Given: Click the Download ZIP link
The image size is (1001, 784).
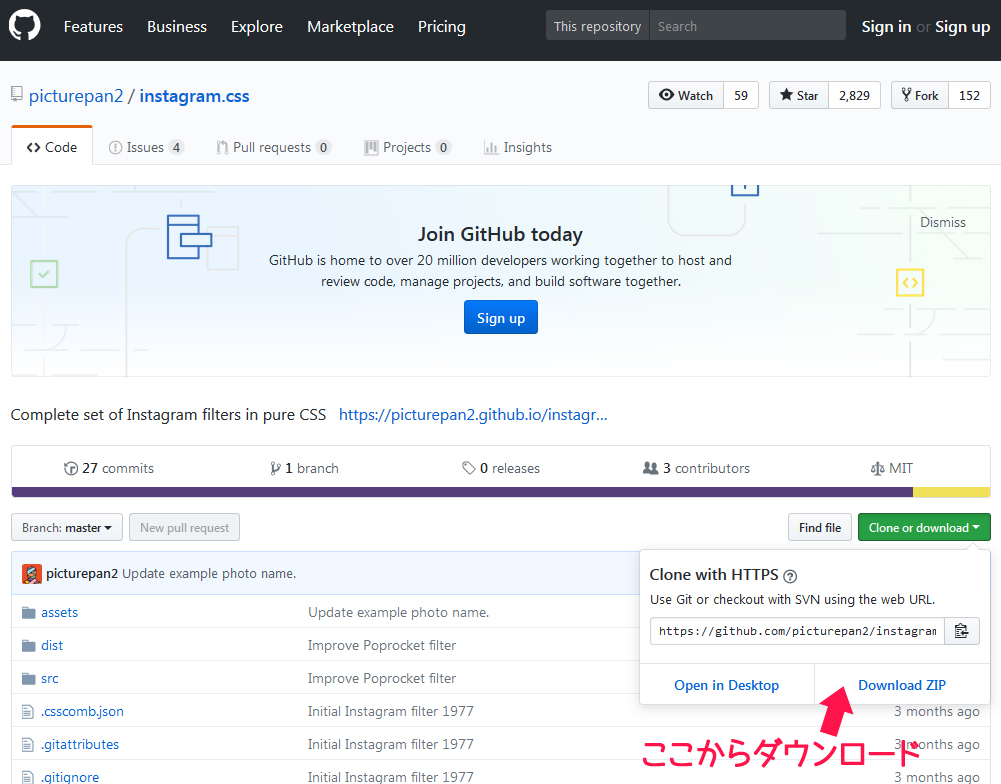Looking at the screenshot, I should point(901,685).
